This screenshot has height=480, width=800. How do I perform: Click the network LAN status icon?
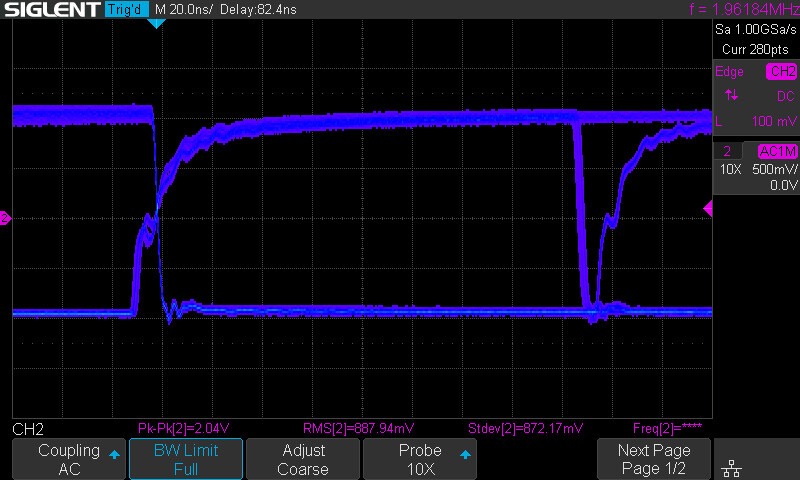[x=731, y=467]
